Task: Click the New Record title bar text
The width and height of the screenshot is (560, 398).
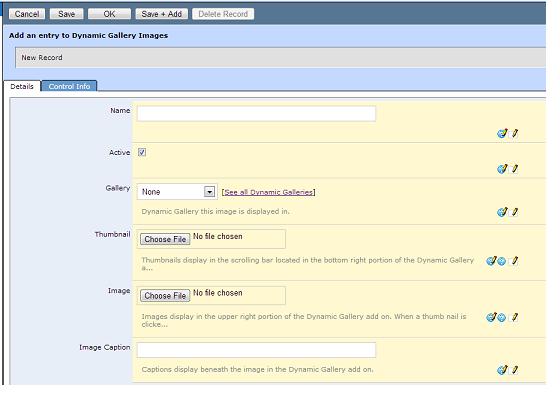Action: pyautogui.click(x=42, y=58)
